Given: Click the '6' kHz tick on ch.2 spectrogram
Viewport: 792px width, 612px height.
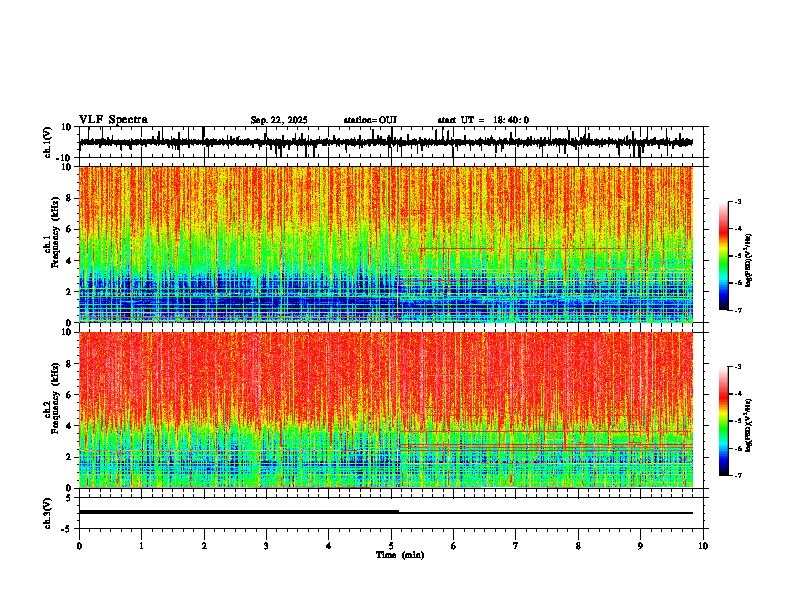Looking at the screenshot, I should pyautogui.click(x=69, y=395).
